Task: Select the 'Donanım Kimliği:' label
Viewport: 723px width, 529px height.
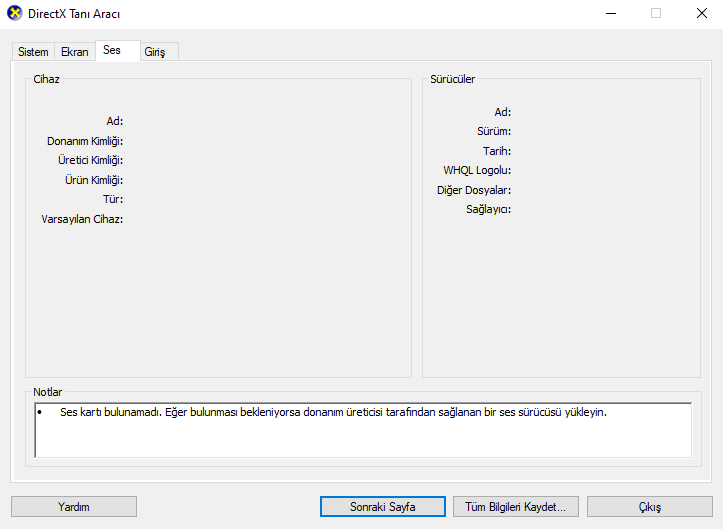Action: click(85, 141)
